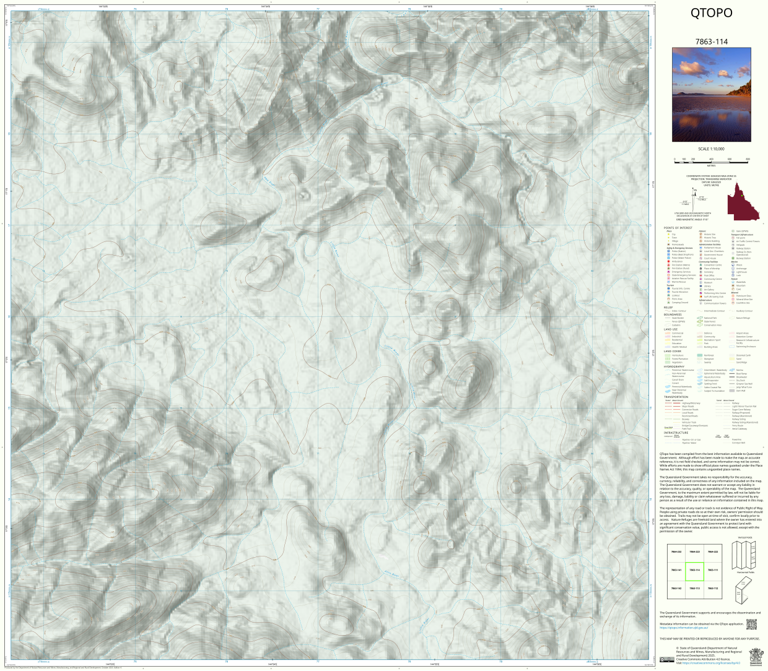768x671 pixels.
Task: Click the TRANSPORTATION legend heading
Action: (x=676, y=397)
